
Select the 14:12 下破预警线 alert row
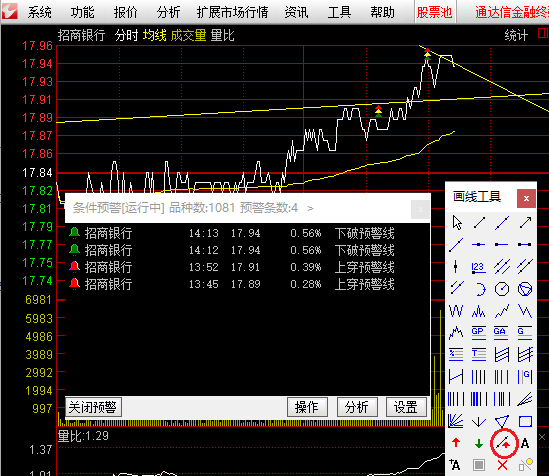(247, 250)
